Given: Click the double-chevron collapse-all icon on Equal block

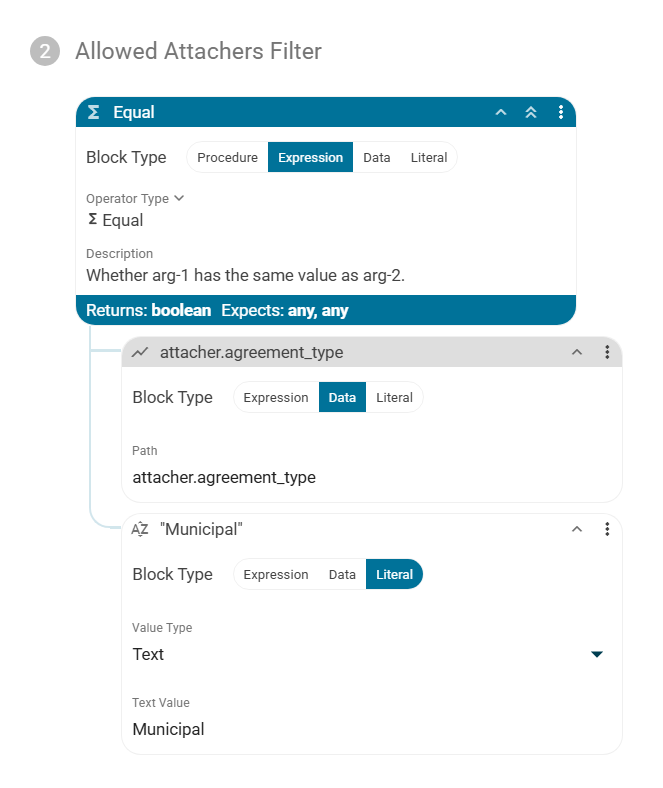Looking at the screenshot, I should click(531, 112).
